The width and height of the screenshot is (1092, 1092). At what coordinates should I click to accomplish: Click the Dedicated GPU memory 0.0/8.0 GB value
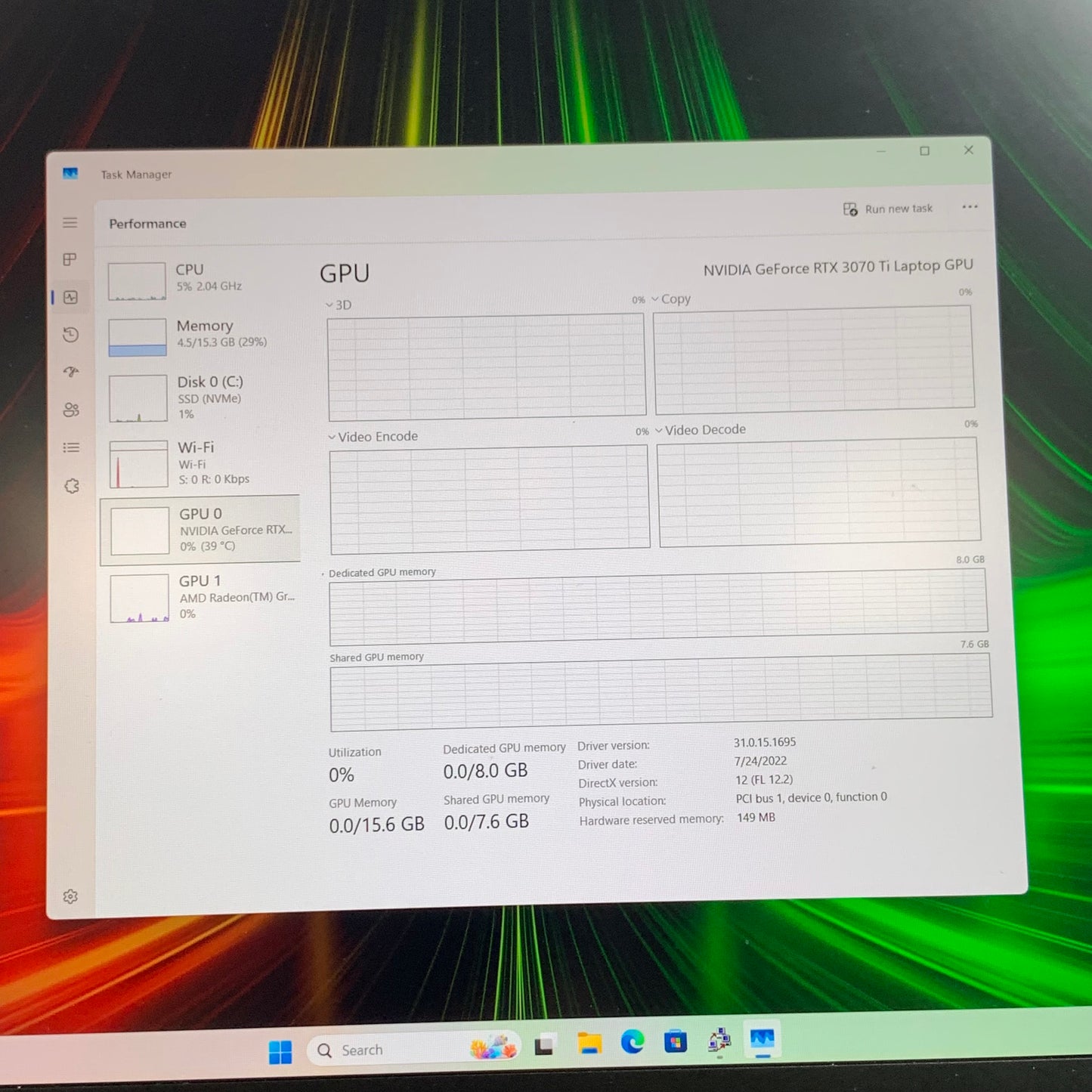coord(485,772)
